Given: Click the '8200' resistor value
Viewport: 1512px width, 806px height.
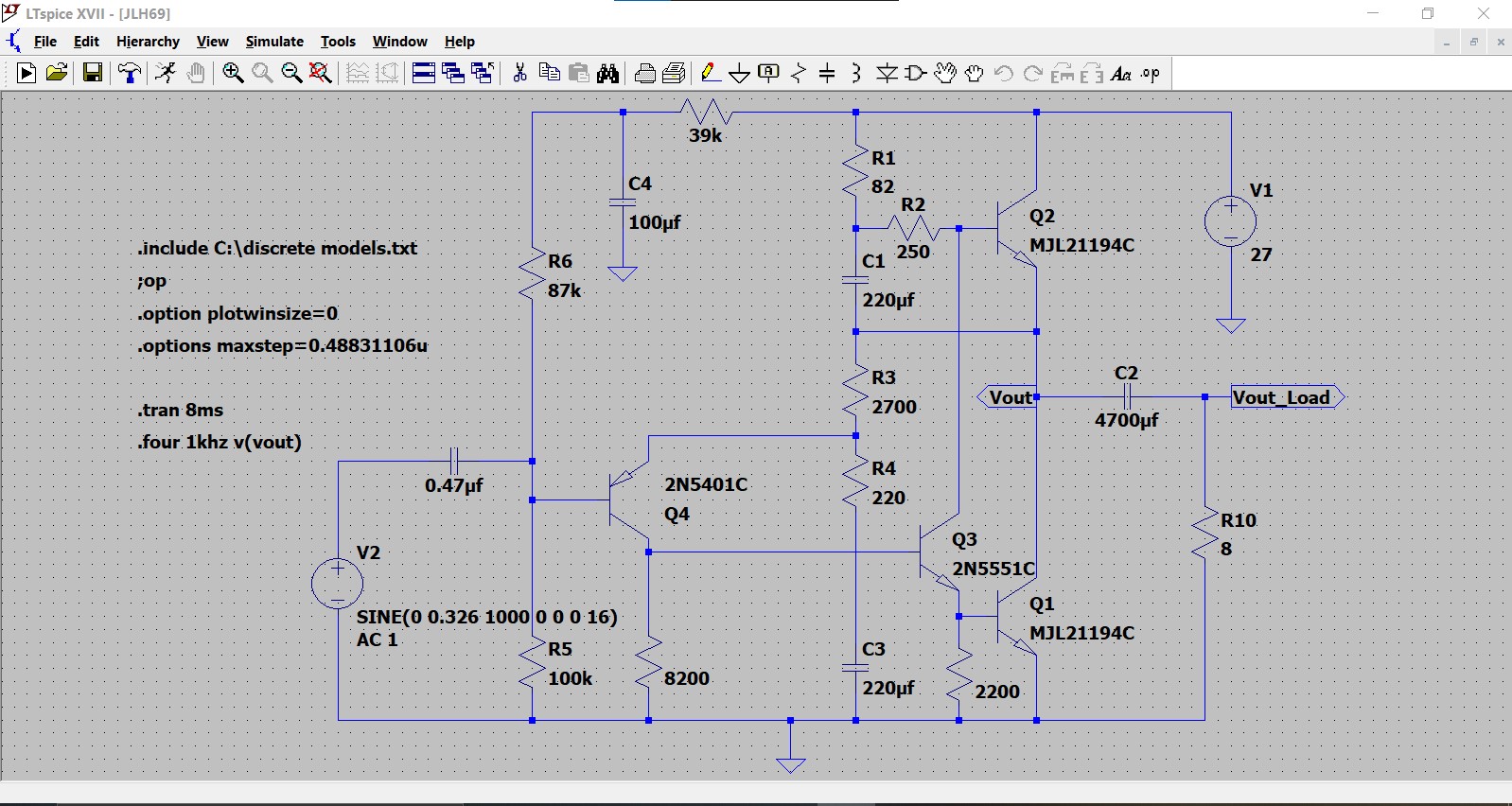Looking at the screenshot, I should pos(687,678).
